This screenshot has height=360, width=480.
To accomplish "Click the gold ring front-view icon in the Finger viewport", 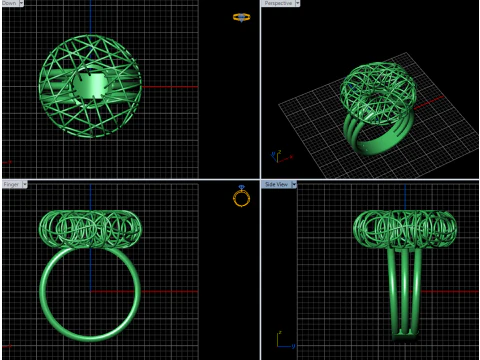I will [241, 197].
